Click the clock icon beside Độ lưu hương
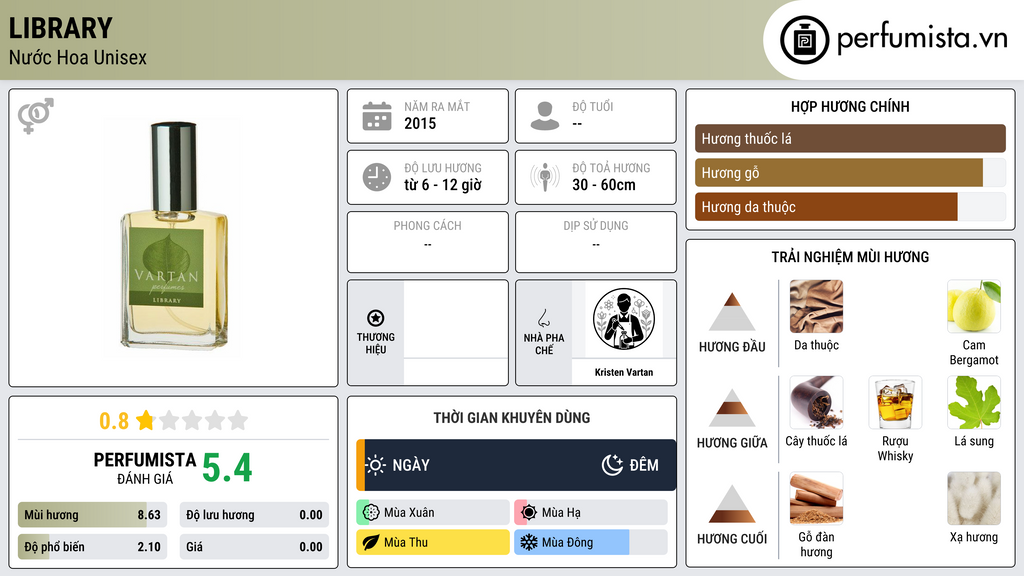 [x=377, y=177]
